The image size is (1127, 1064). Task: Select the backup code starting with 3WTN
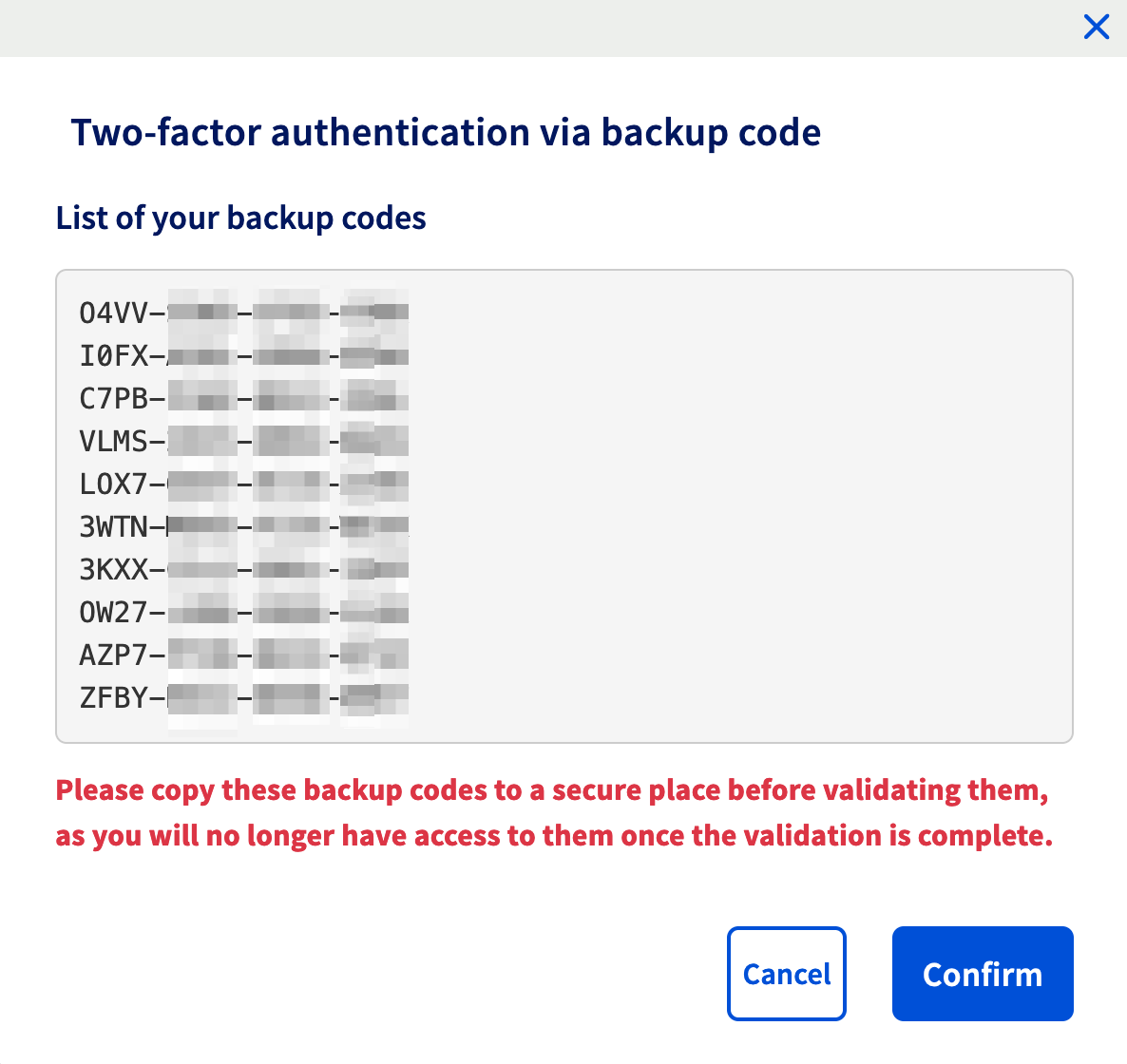click(243, 526)
